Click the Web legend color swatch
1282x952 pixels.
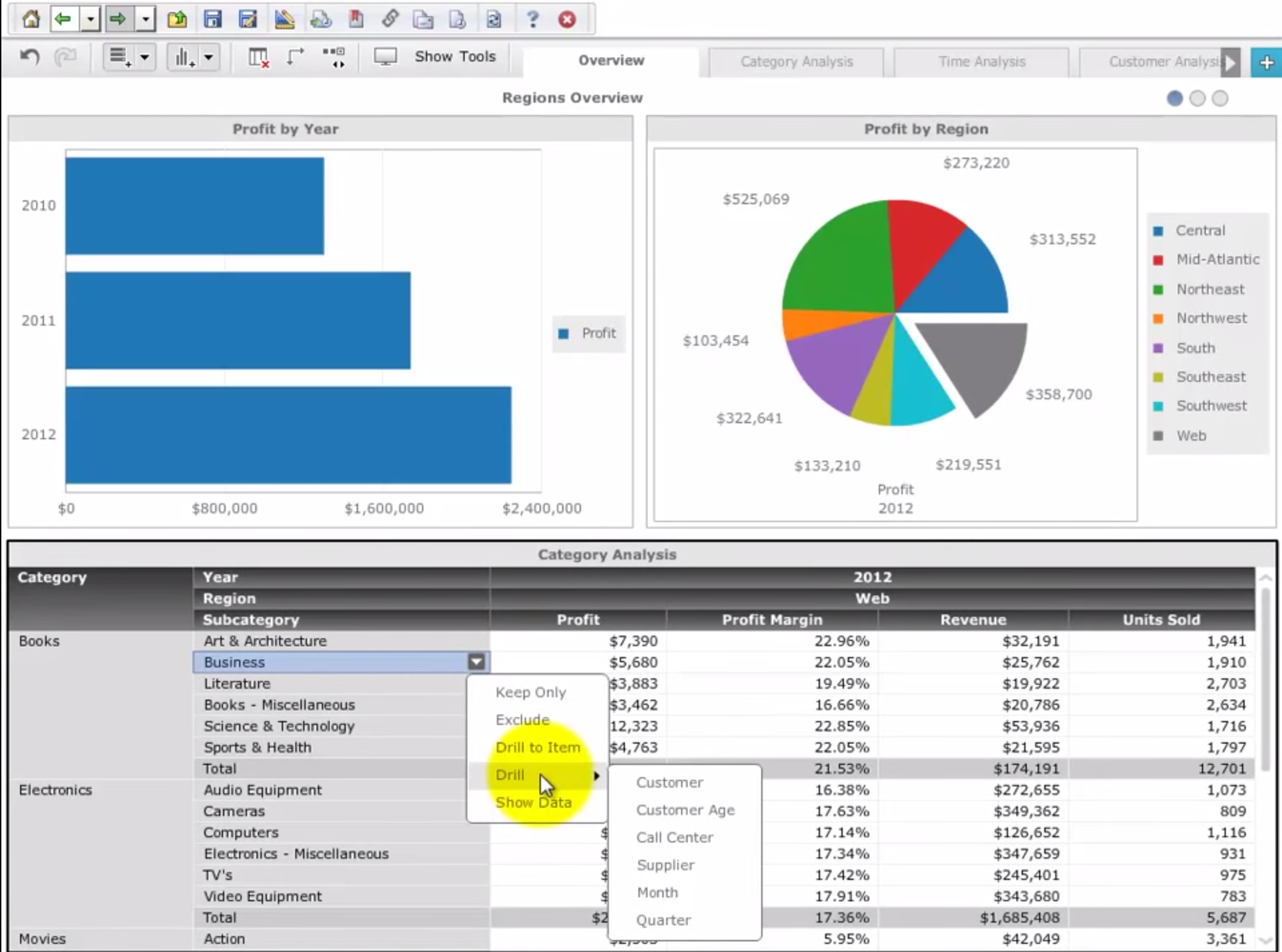(1158, 436)
